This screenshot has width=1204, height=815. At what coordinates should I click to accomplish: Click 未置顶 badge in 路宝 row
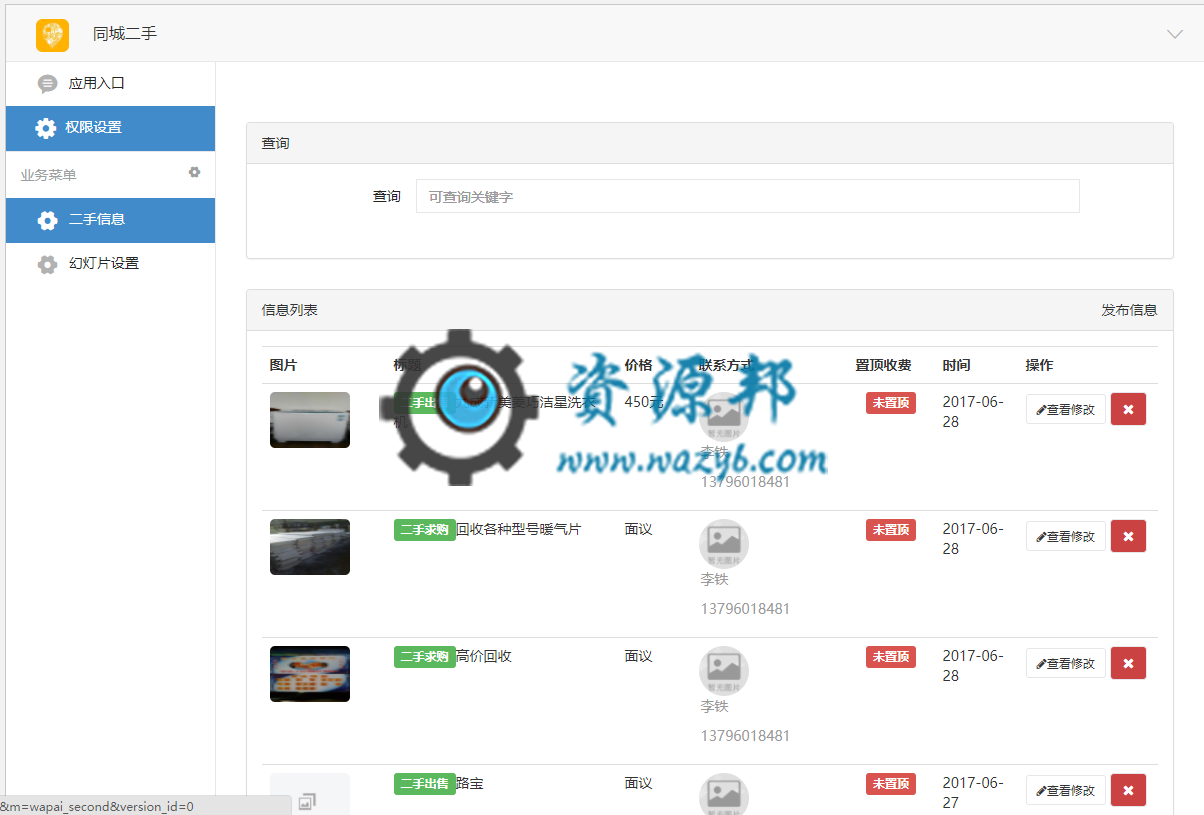[x=891, y=784]
